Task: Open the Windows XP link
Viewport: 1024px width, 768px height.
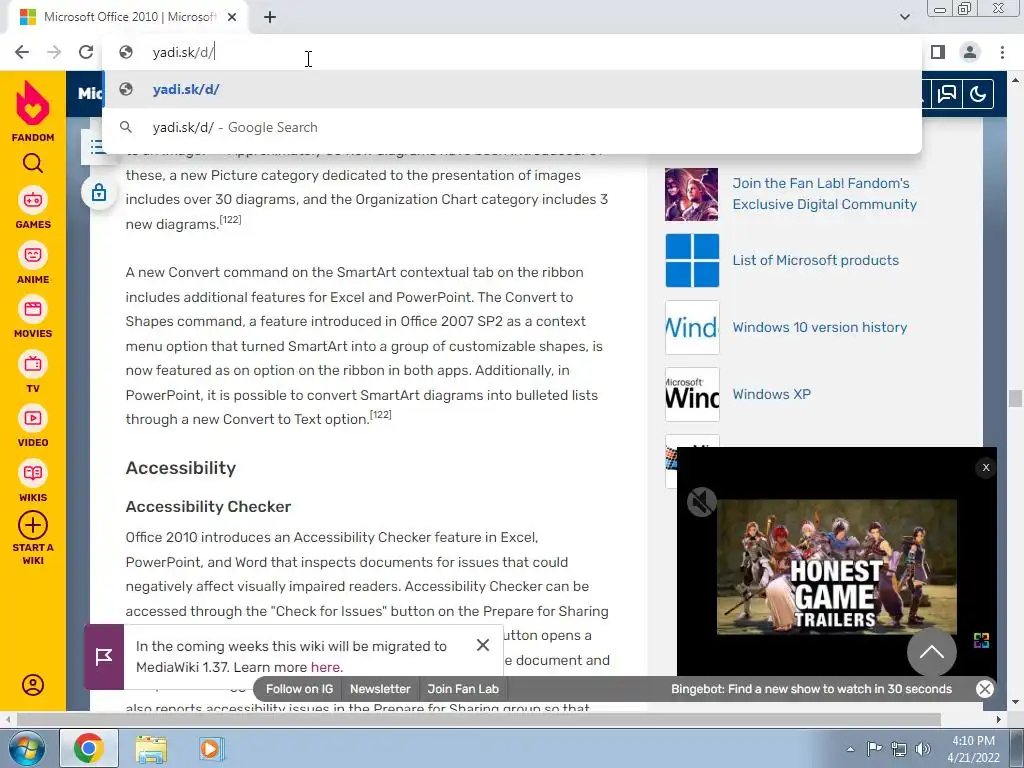Action: (x=771, y=394)
